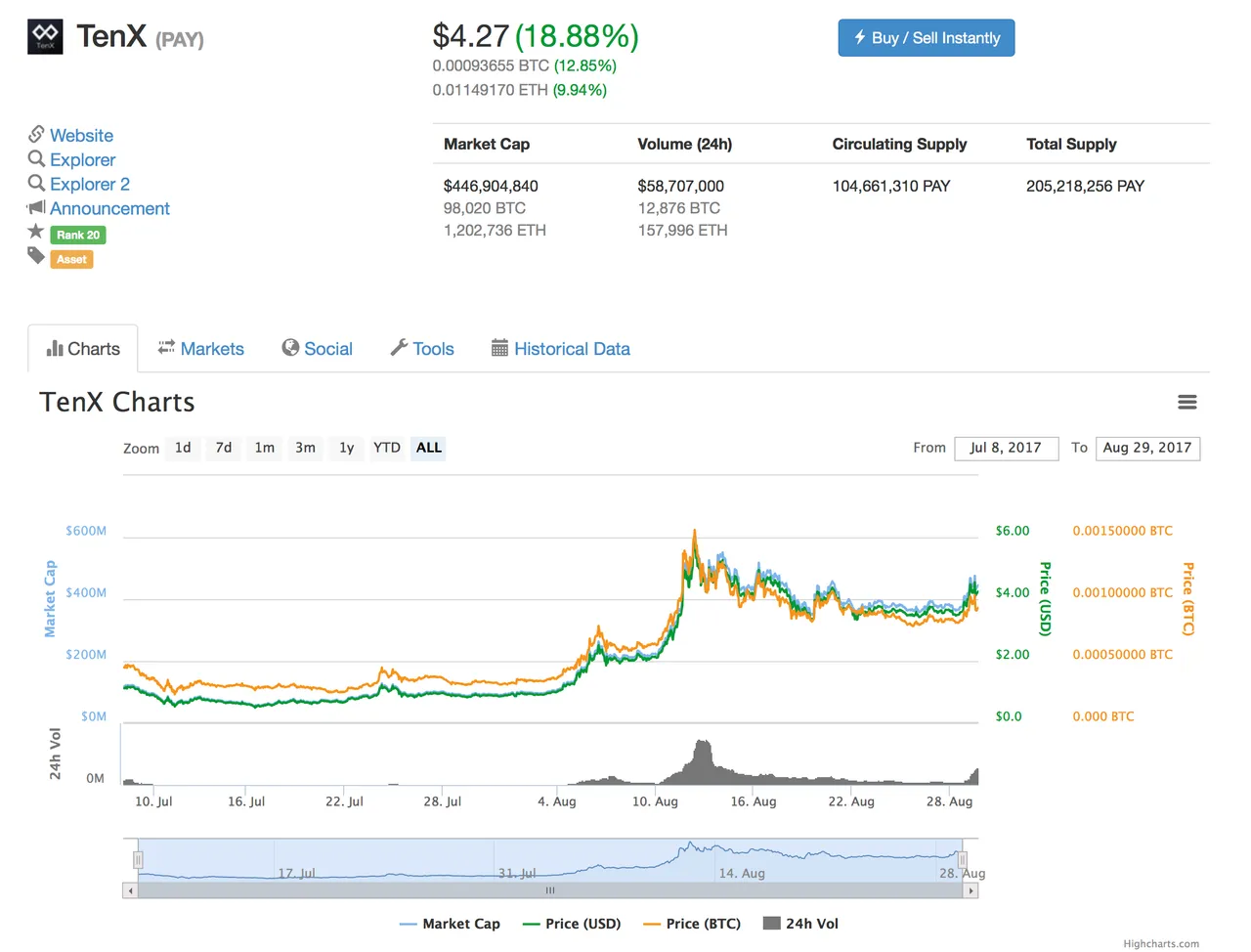Screen dimensions: 1251x952
Task: Click the 104,661,310 PAY supply value
Action: pos(891,186)
